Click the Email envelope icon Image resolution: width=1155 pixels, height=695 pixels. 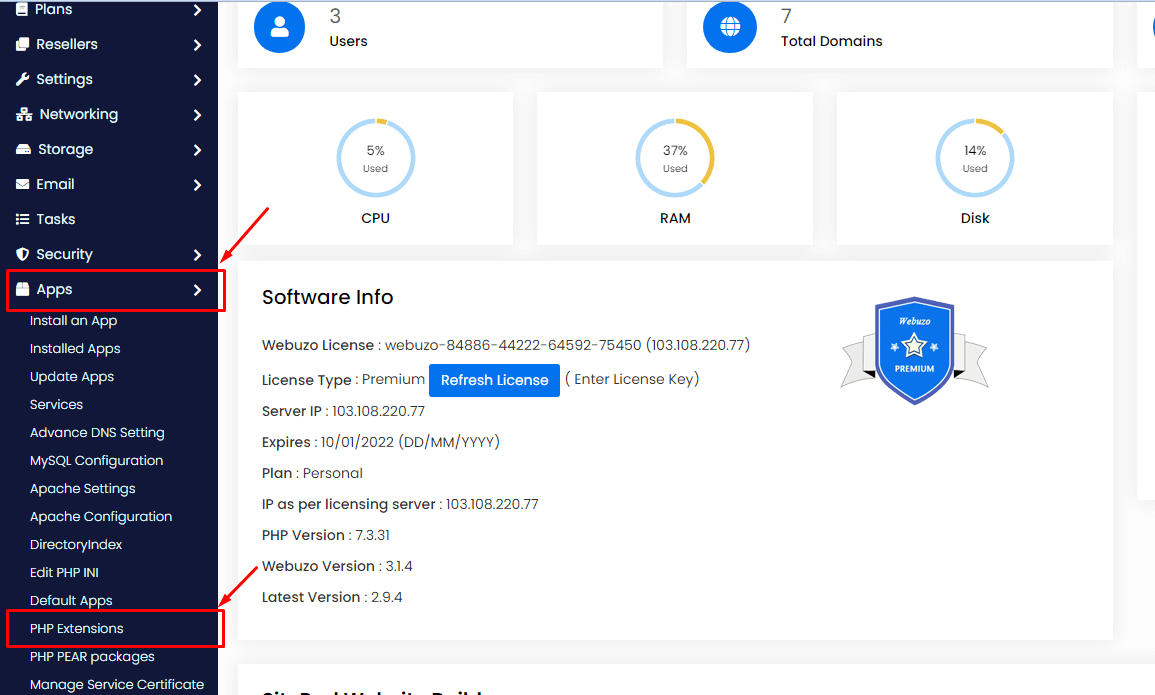(22, 184)
